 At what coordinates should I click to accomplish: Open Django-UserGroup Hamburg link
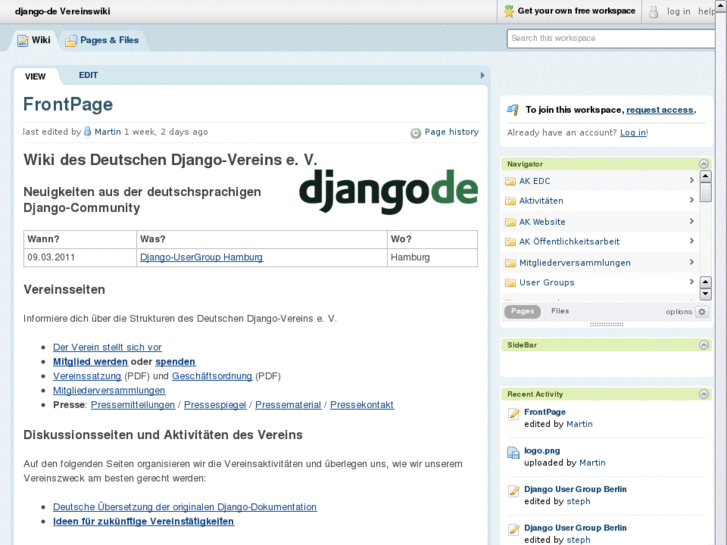[201, 257]
